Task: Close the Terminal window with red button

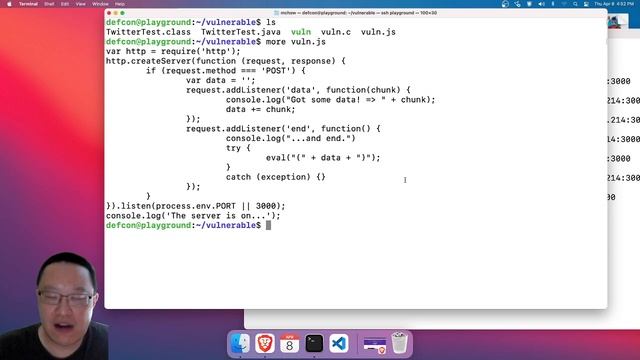Action: (x=109, y=13)
